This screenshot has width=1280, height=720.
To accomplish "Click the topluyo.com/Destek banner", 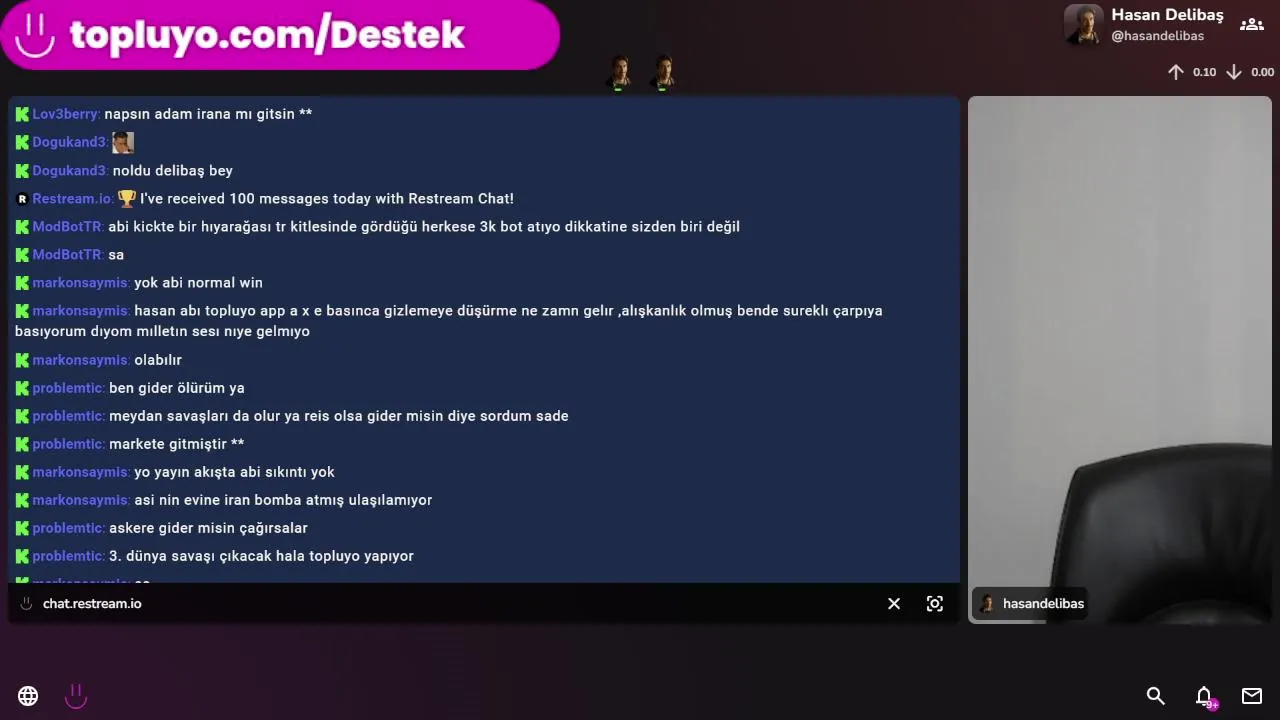I will (x=280, y=35).
